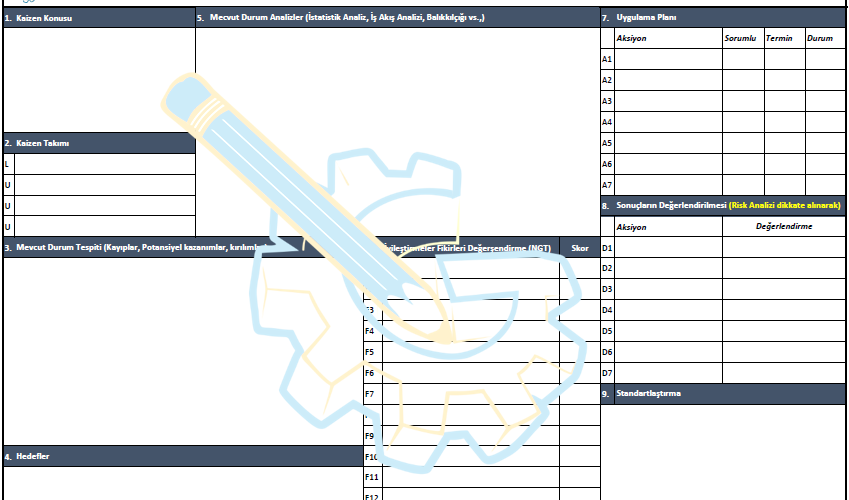
Task: Click the "Skor" column header
Action: point(579,247)
